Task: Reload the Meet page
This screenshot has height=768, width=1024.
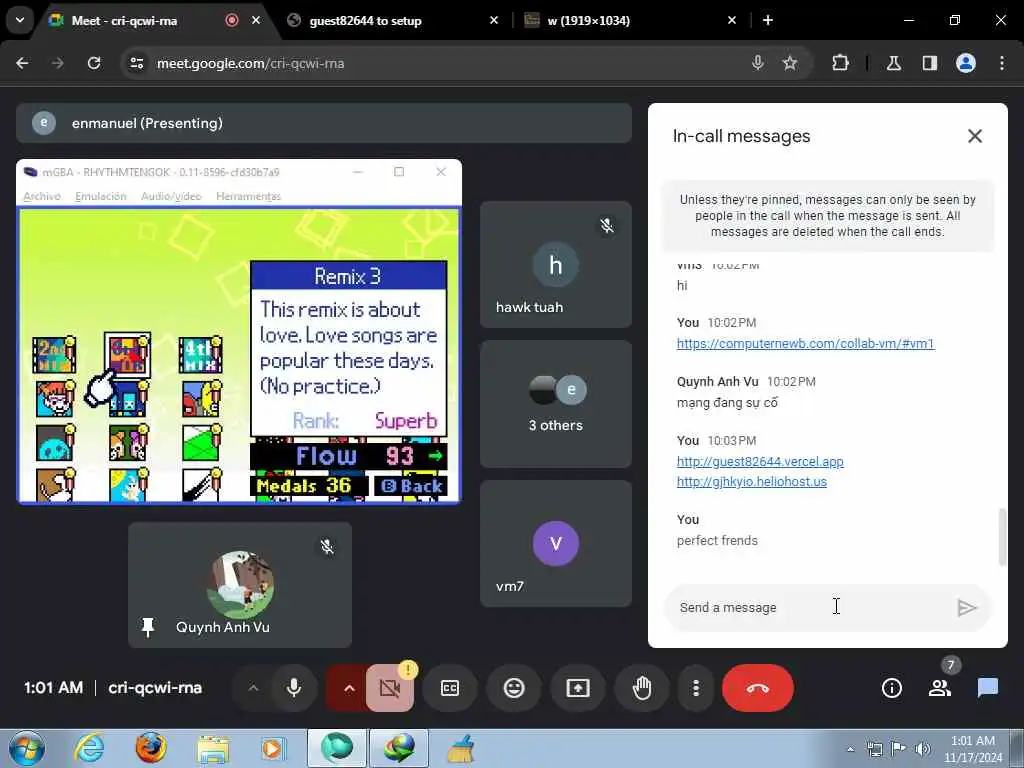Action: pyautogui.click(x=94, y=63)
